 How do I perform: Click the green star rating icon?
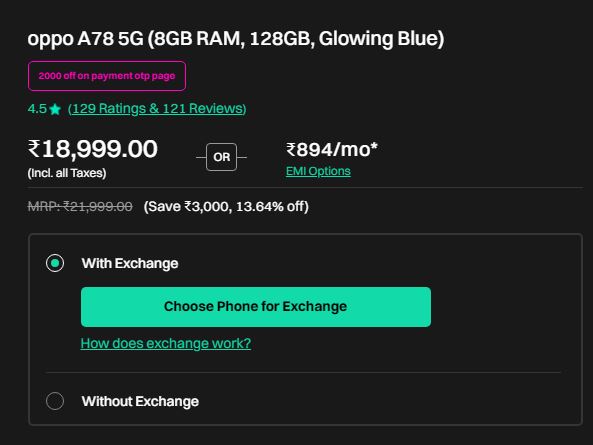(x=55, y=109)
